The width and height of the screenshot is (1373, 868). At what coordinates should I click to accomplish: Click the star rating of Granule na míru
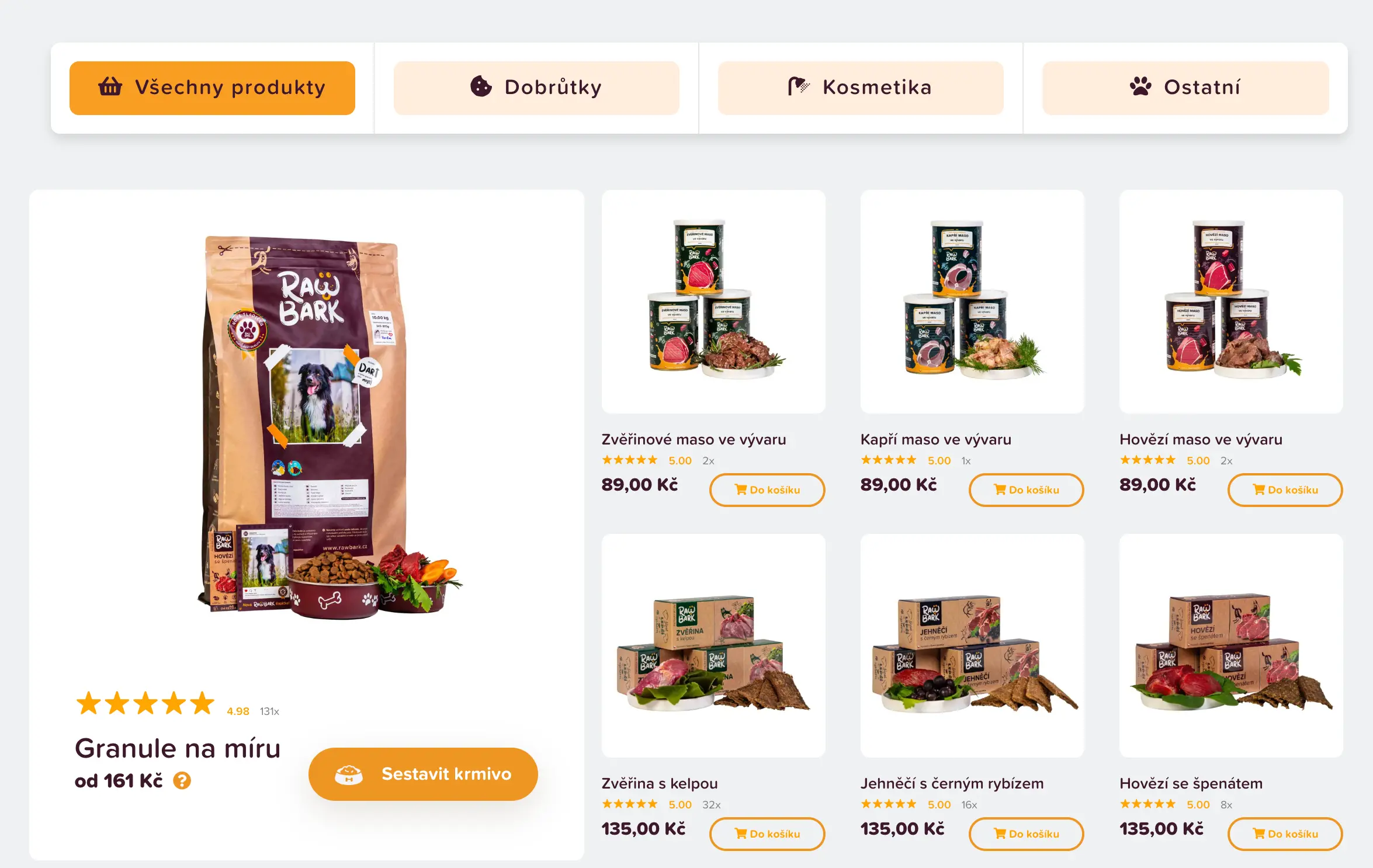click(x=145, y=703)
